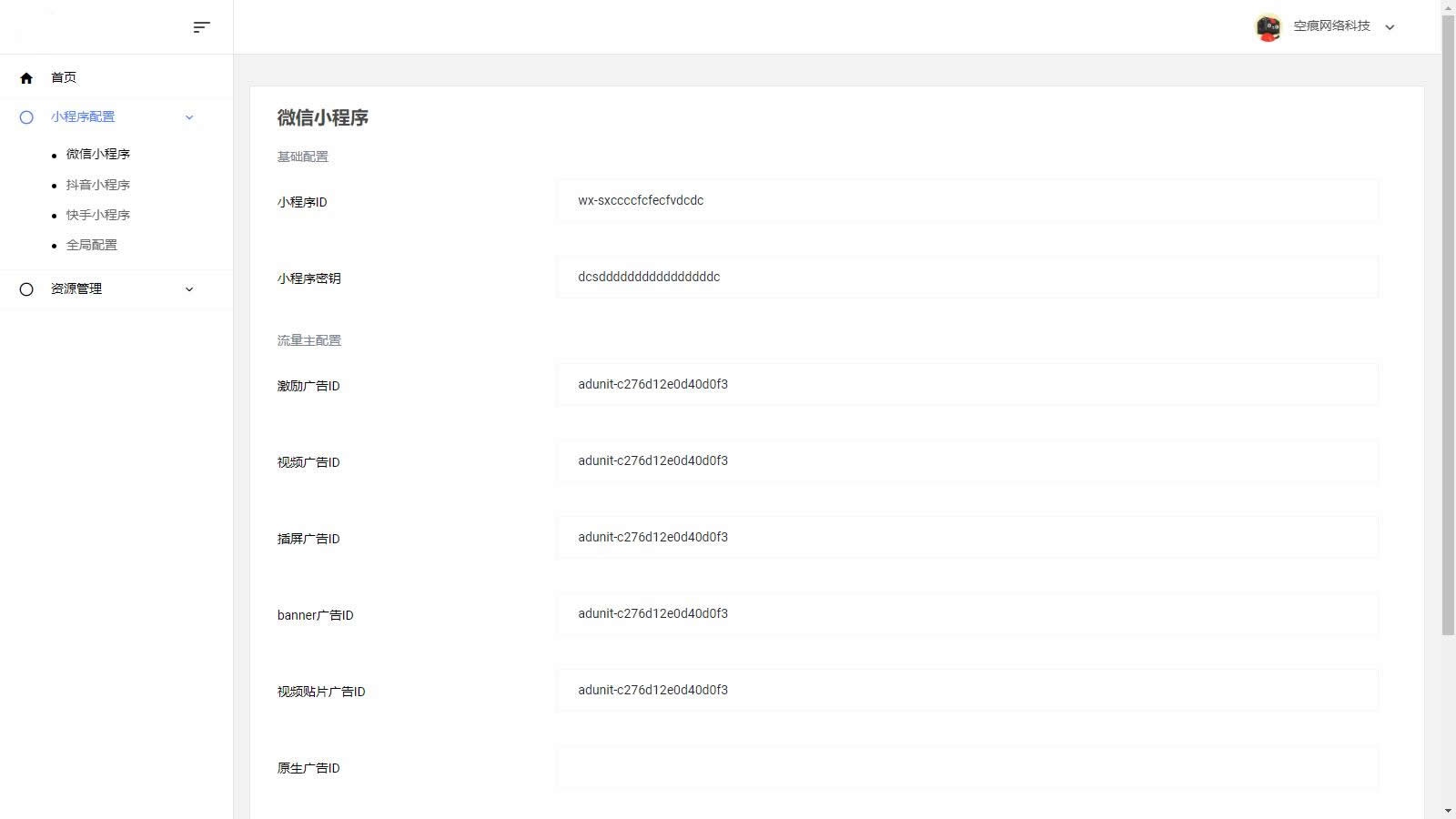Select 抖音小程序 in the sidebar

coord(97,185)
